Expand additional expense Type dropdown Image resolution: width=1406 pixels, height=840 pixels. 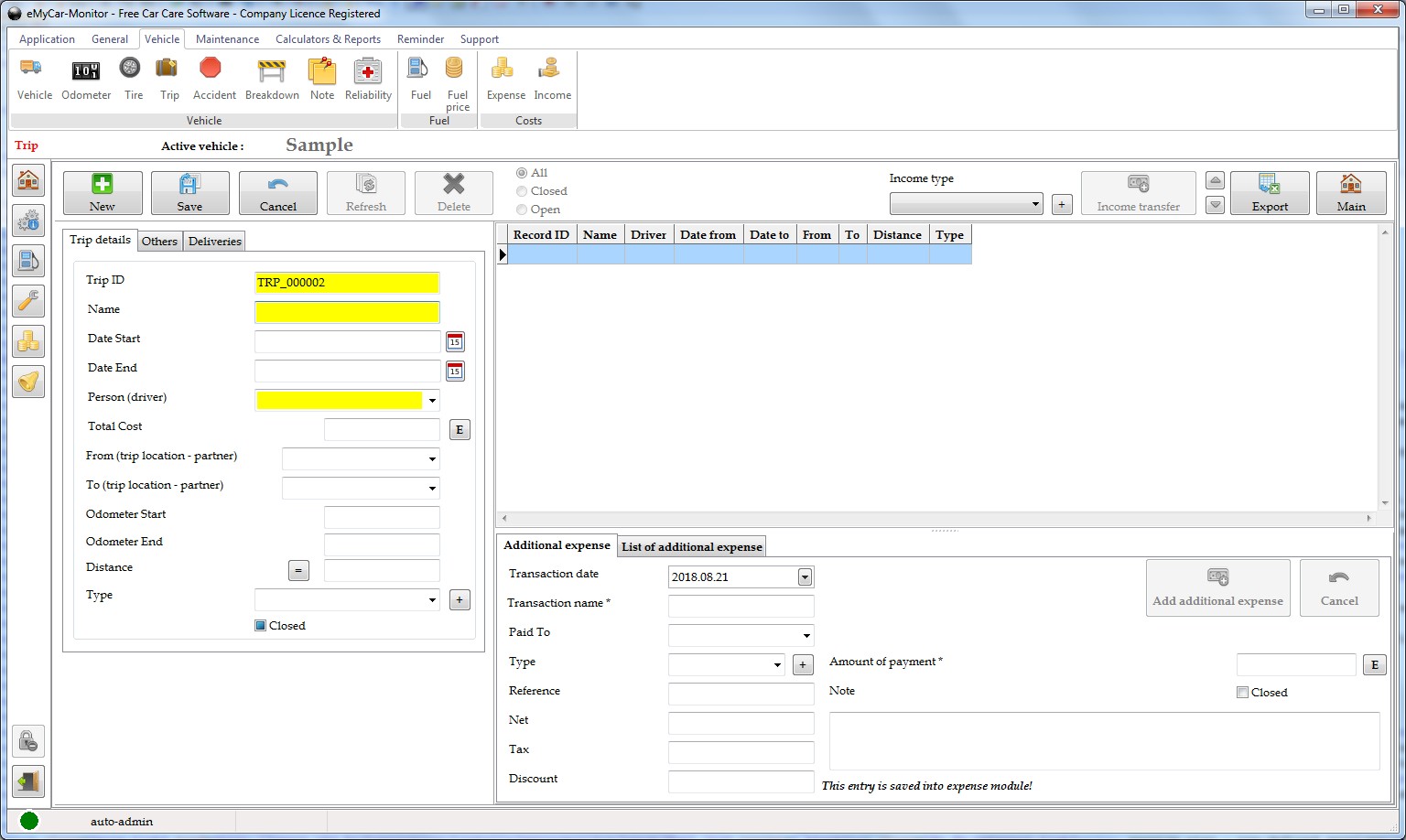point(777,664)
